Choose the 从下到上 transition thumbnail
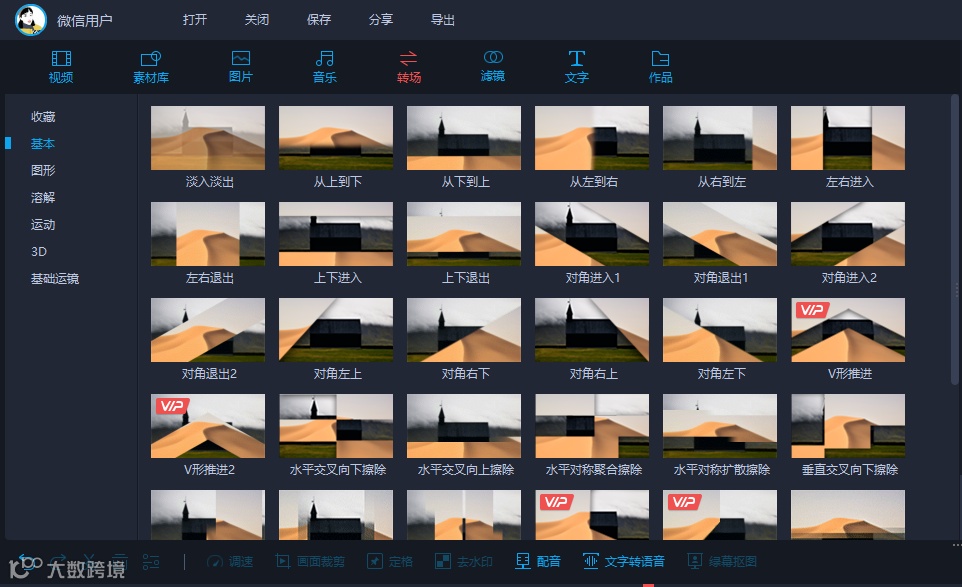962x587 pixels. pos(464,138)
